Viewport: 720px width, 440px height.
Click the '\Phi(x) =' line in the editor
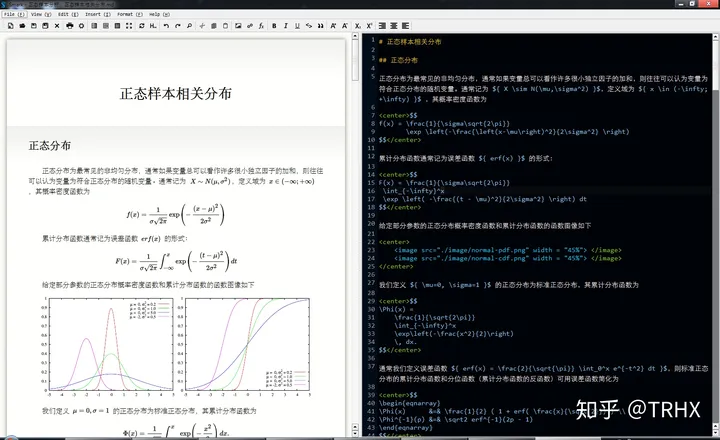pos(396,309)
